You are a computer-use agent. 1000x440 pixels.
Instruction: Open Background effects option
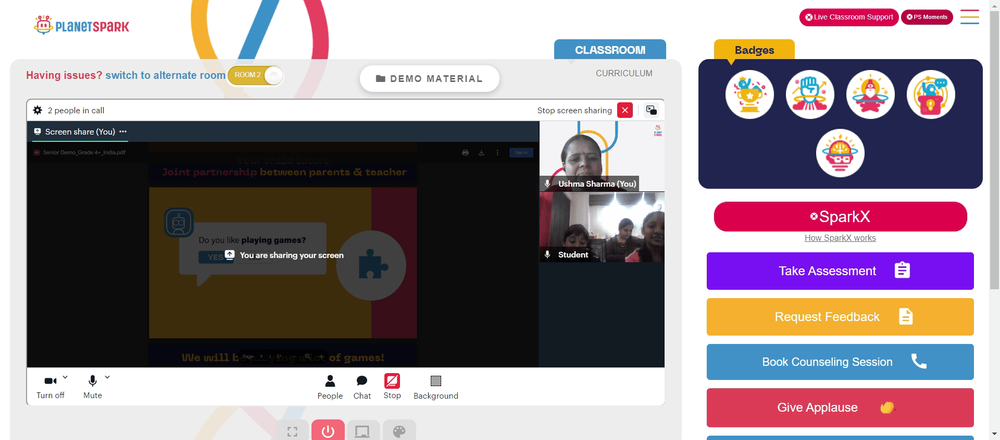436,388
